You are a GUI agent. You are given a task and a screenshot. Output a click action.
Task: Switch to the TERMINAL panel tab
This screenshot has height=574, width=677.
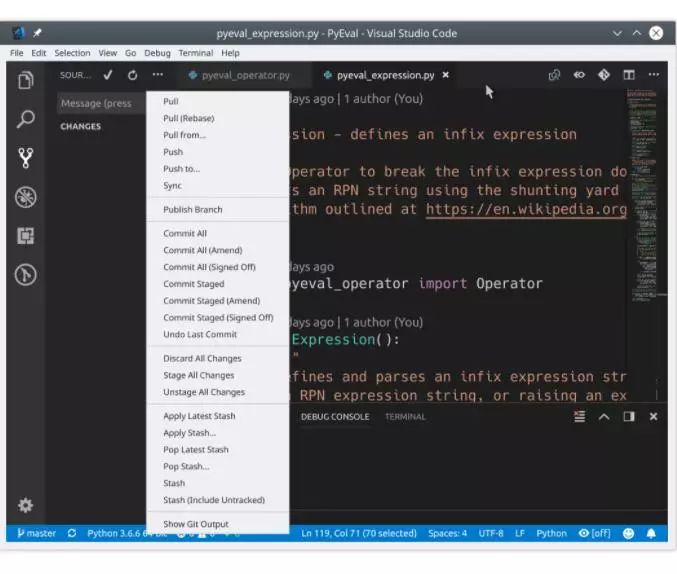click(405, 417)
